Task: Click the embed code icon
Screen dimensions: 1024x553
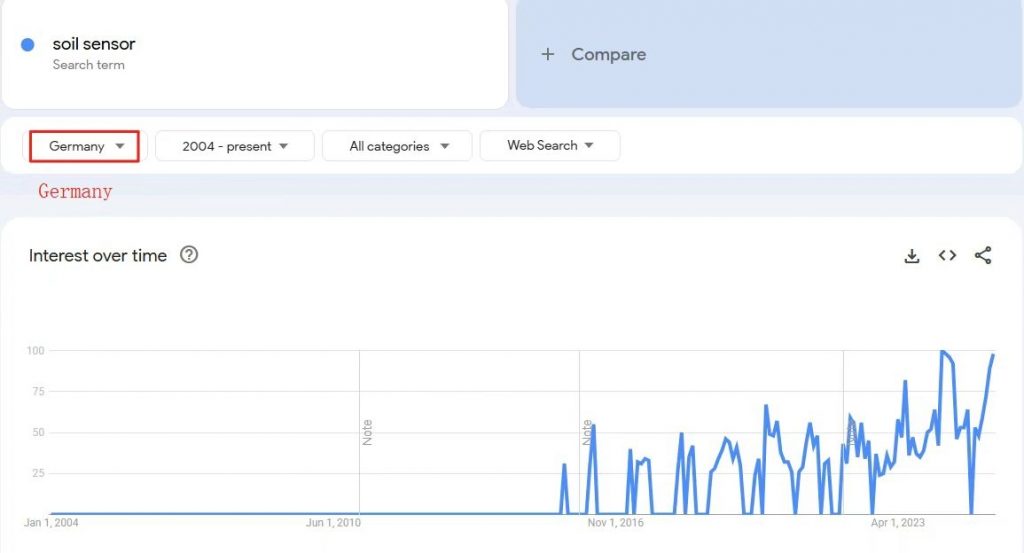Action: tap(947, 256)
